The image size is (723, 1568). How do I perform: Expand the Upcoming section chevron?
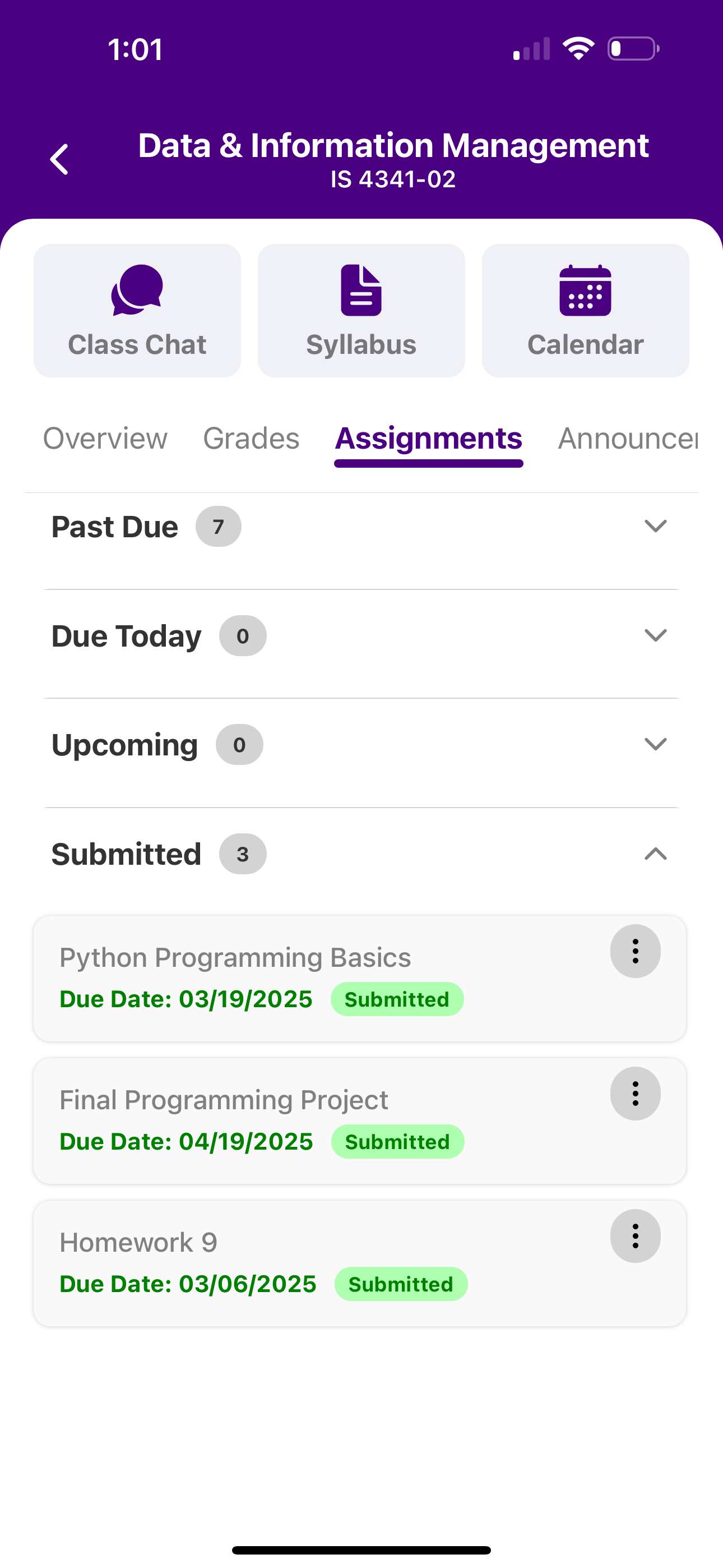655,744
